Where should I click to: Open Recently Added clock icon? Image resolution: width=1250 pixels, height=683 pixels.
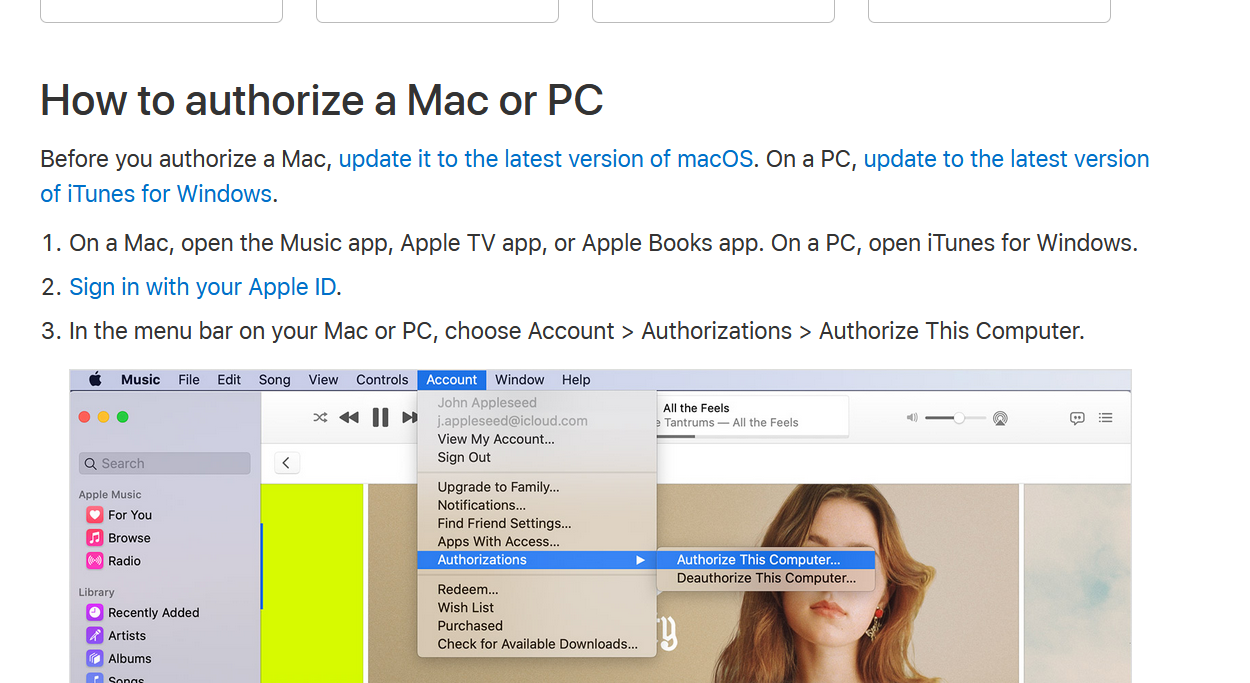coord(95,613)
